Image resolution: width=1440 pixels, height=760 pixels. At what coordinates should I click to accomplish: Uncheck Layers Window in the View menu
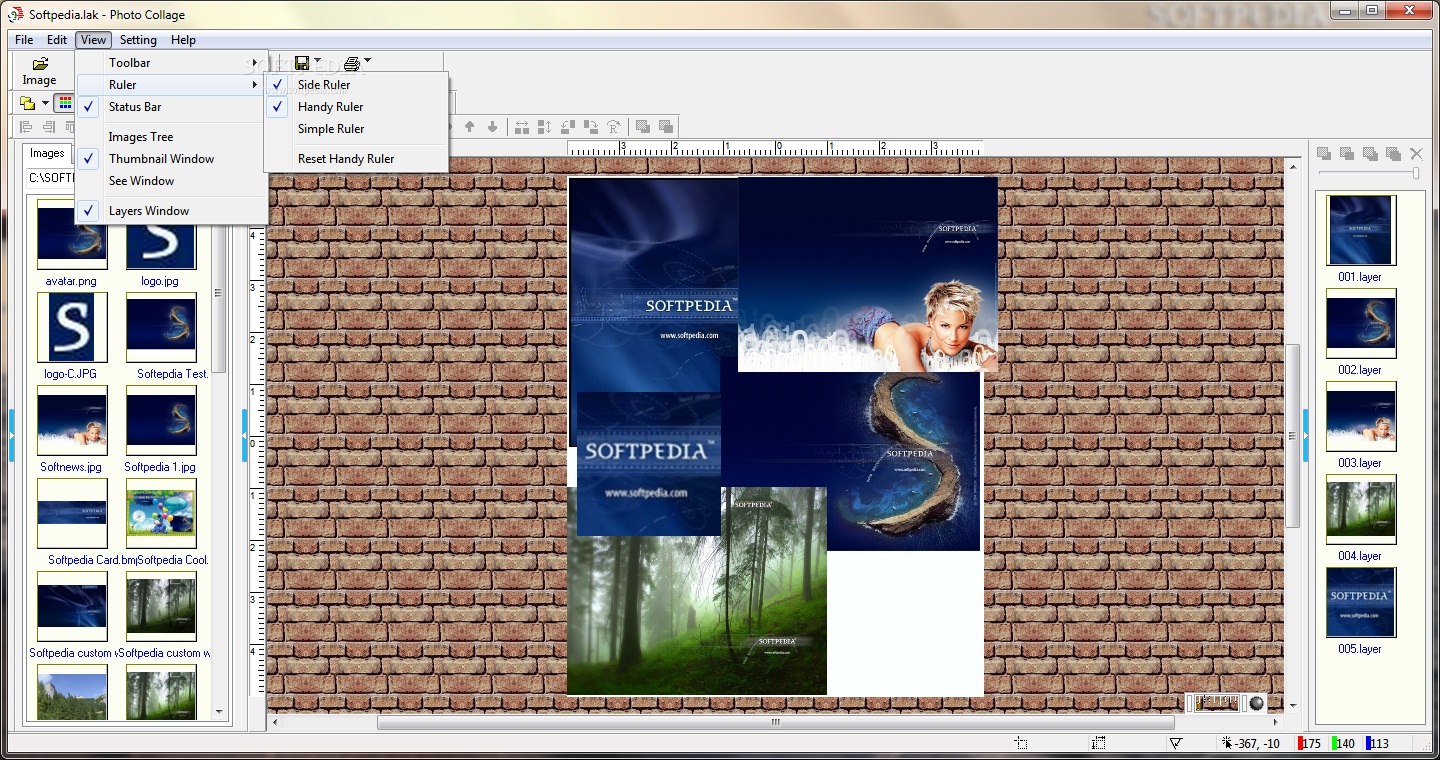pyautogui.click(x=172, y=211)
